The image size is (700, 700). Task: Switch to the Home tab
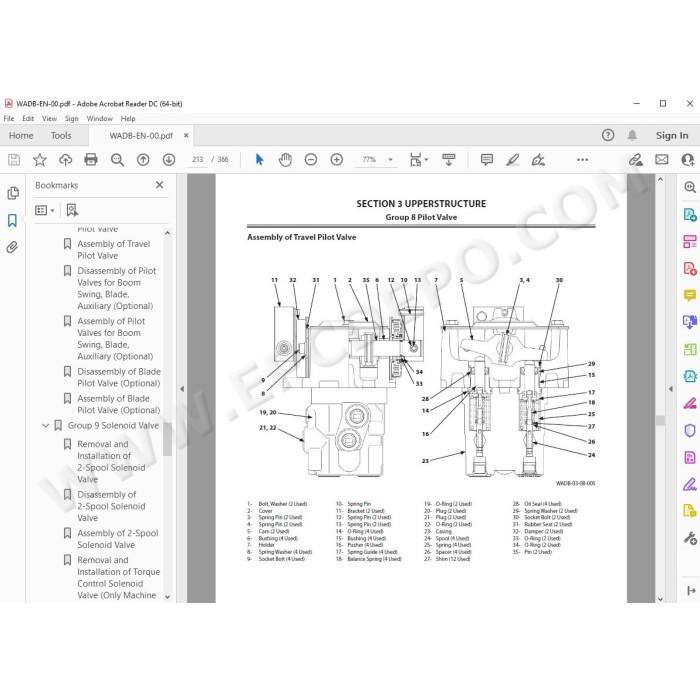[x=21, y=135]
